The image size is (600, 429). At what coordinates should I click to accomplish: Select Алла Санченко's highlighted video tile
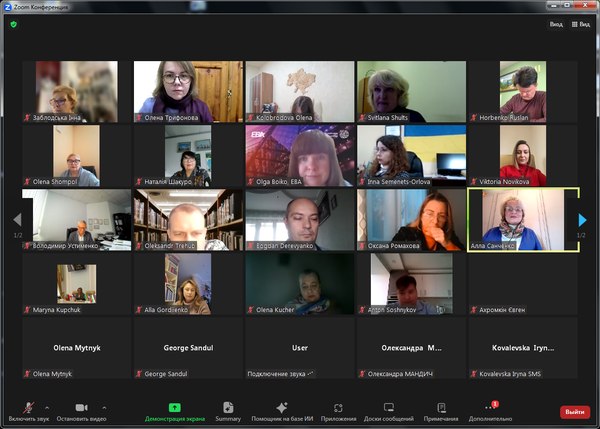click(x=523, y=220)
